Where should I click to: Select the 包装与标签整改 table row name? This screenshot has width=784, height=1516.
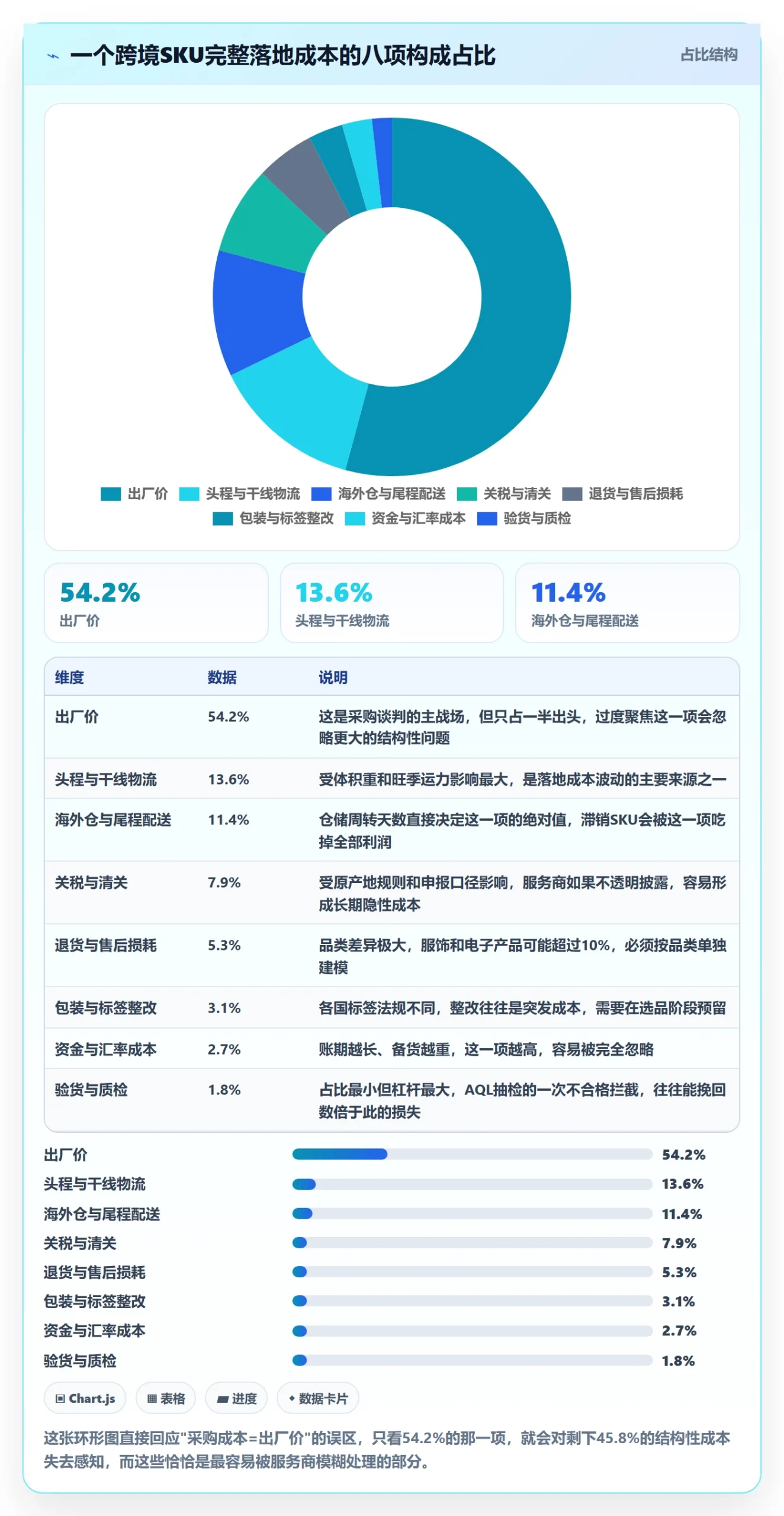point(106,1008)
